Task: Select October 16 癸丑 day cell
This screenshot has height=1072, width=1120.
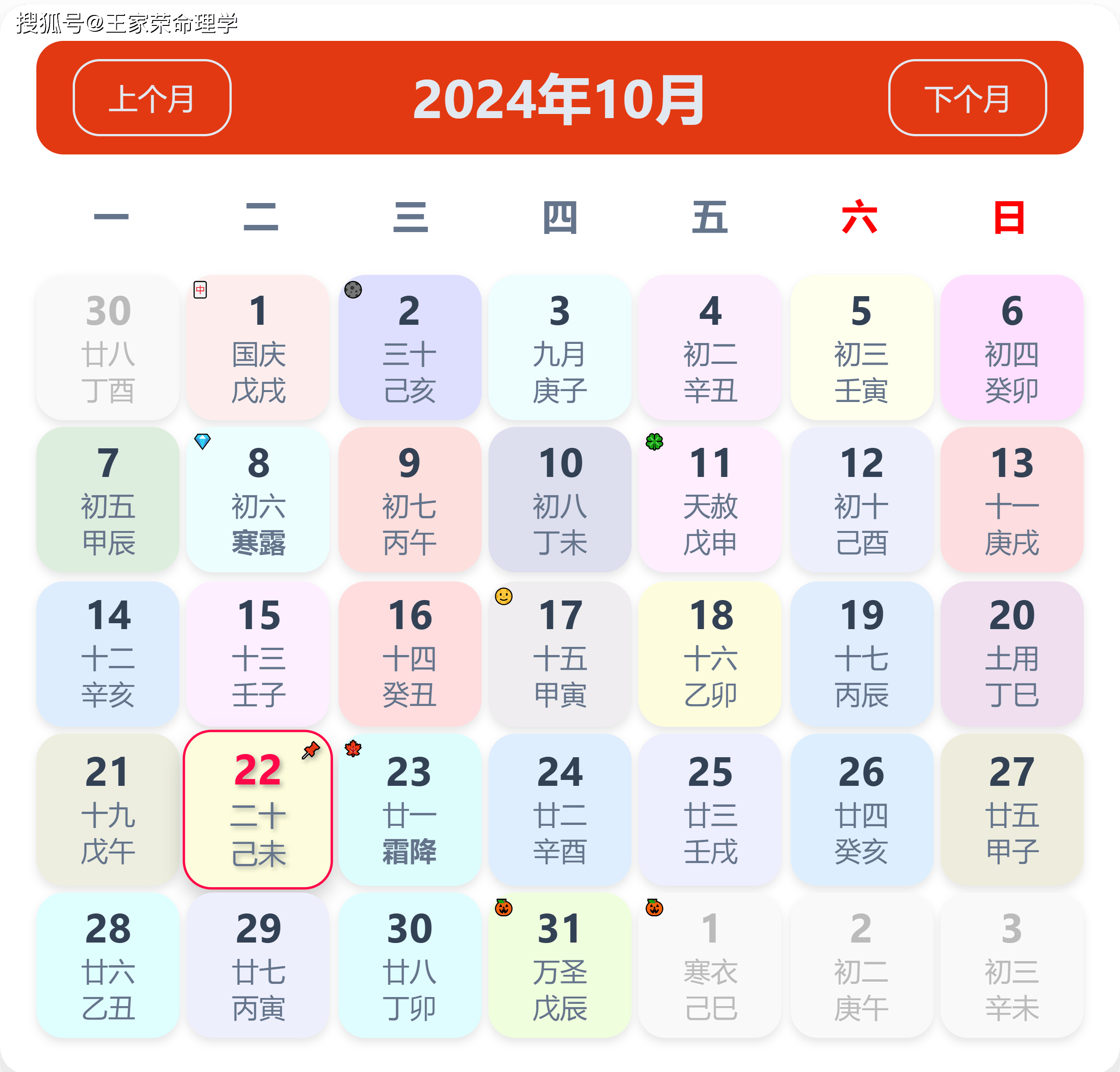Action: (x=410, y=654)
